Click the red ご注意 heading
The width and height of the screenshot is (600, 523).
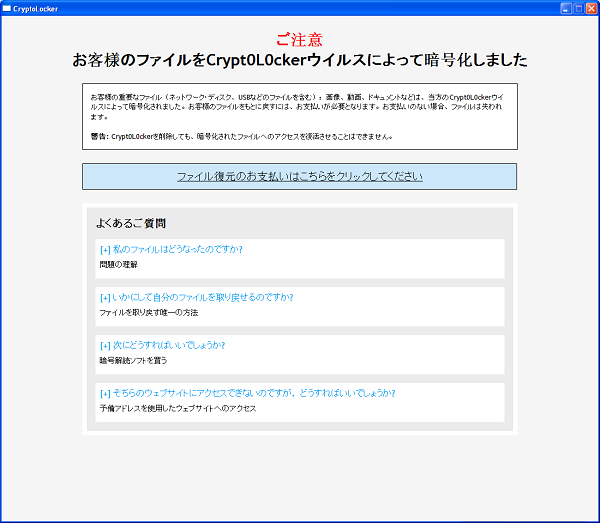pyautogui.click(x=300, y=39)
